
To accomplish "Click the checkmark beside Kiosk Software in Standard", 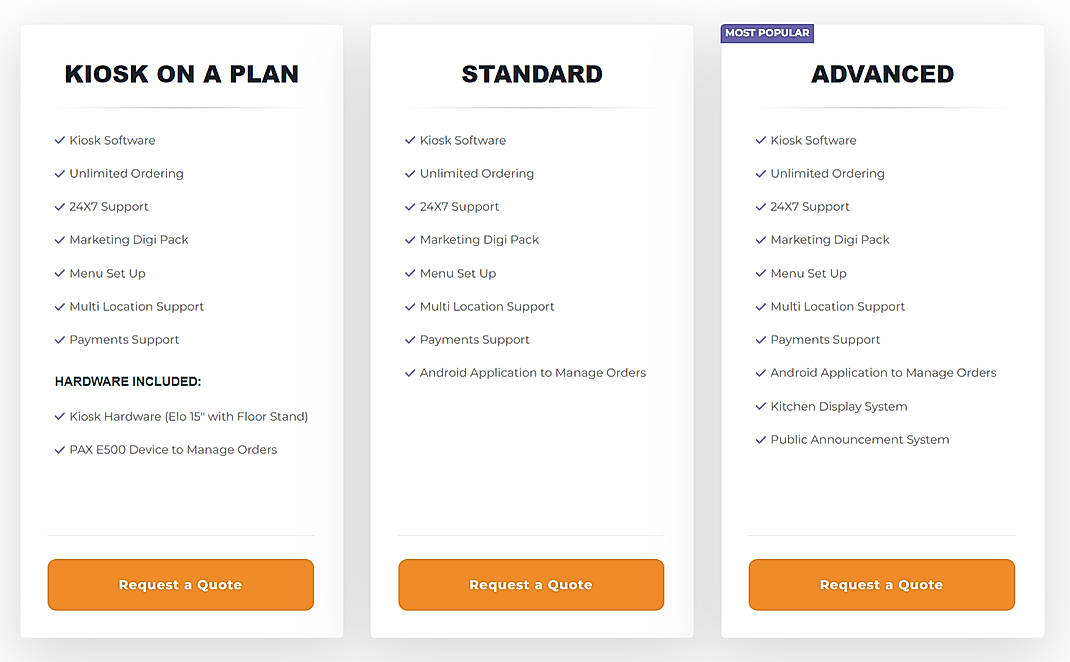I will [409, 140].
